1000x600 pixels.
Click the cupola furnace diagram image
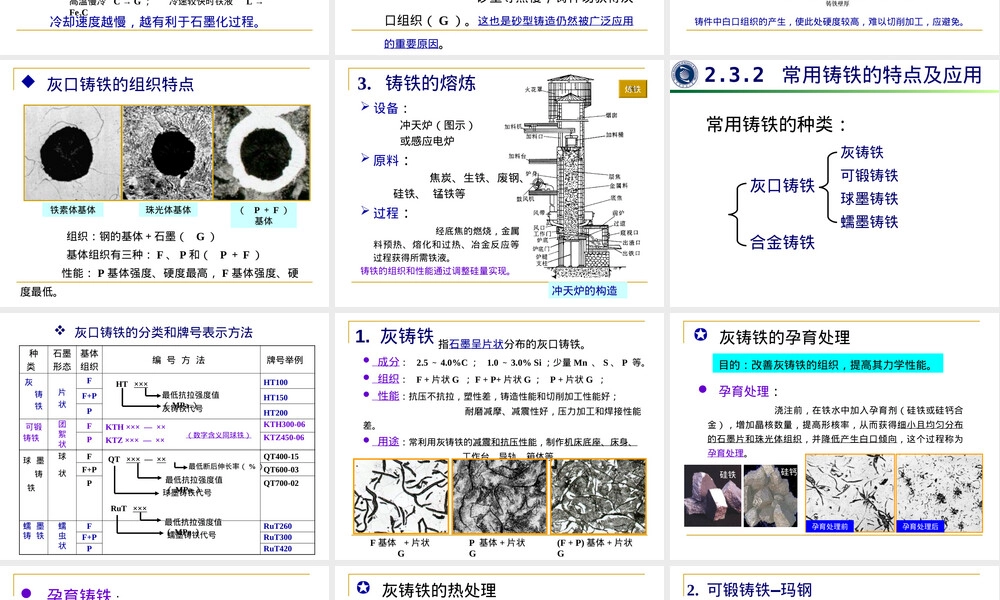(574, 177)
